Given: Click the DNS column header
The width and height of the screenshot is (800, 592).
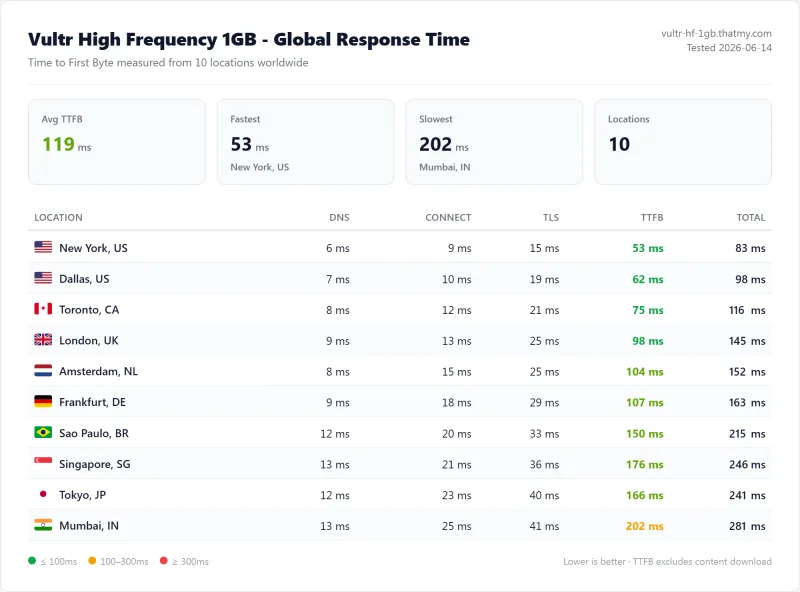Looking at the screenshot, I should pyautogui.click(x=339, y=217).
